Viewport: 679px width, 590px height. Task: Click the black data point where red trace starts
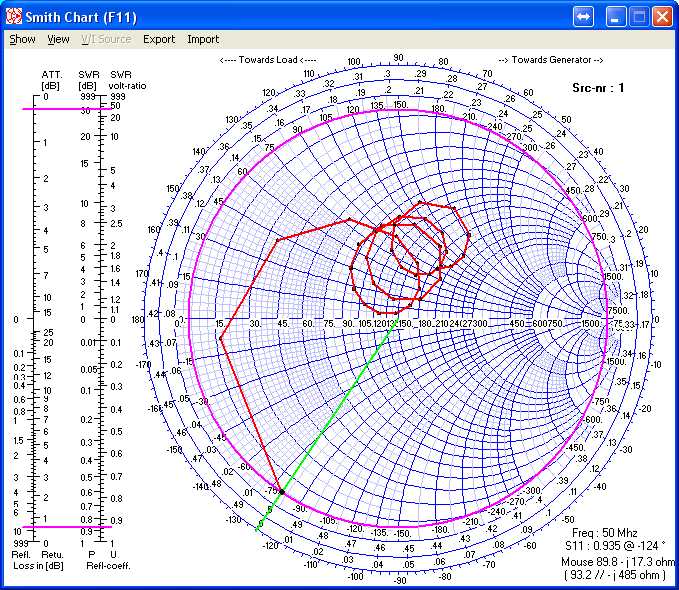(x=282, y=493)
